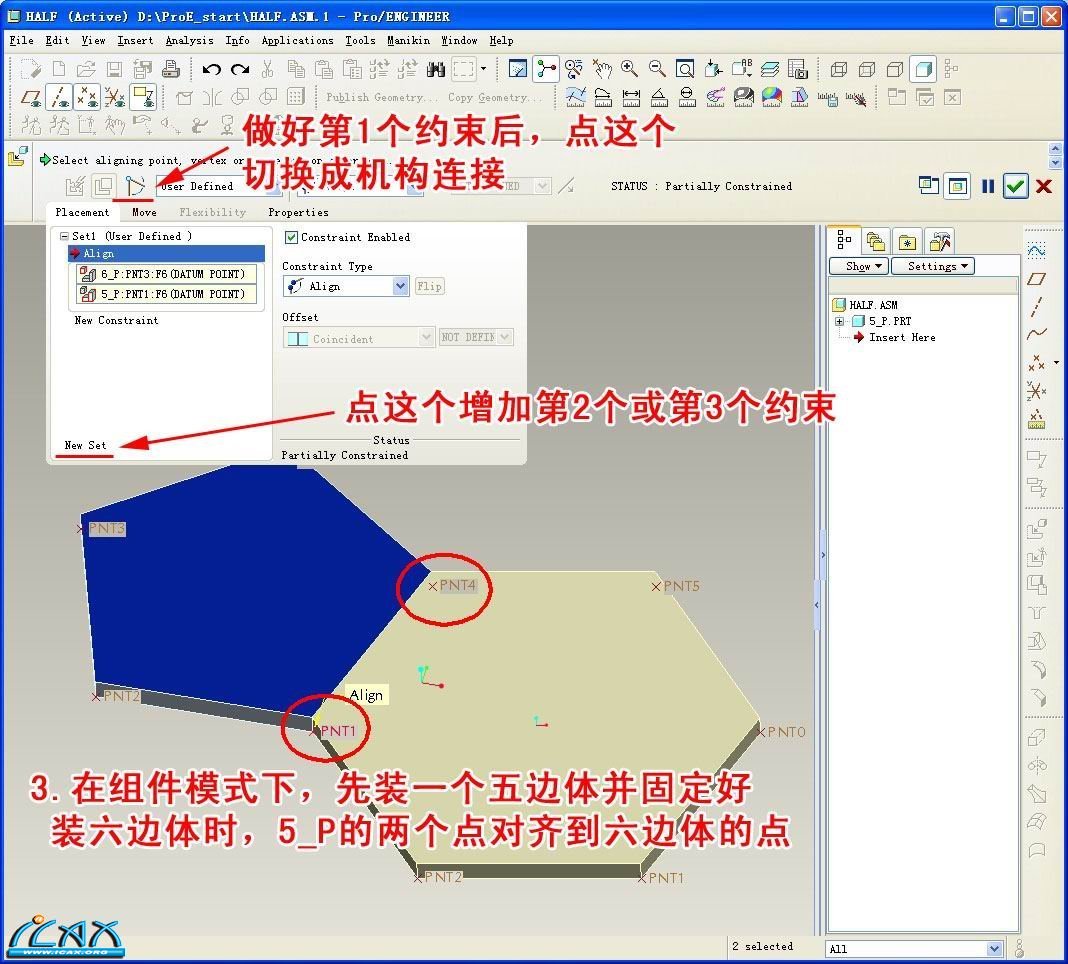The image size is (1068, 964).
Task: Click the Print icon in toolbar
Action: coord(170,69)
